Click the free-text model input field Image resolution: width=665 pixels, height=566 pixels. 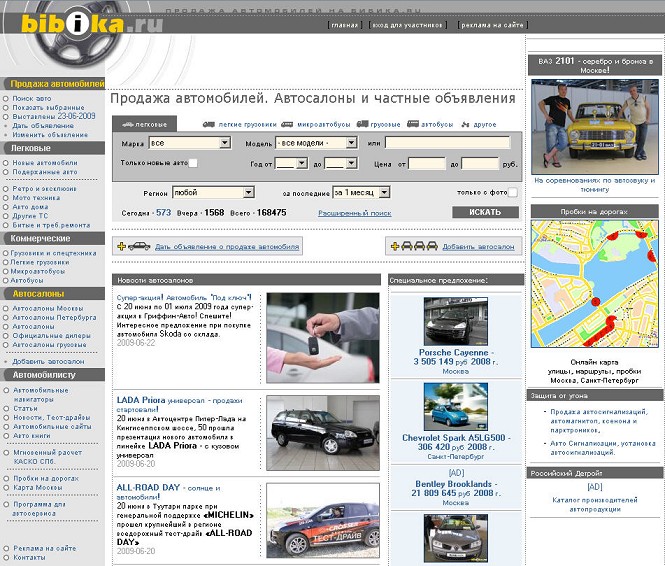[447, 143]
